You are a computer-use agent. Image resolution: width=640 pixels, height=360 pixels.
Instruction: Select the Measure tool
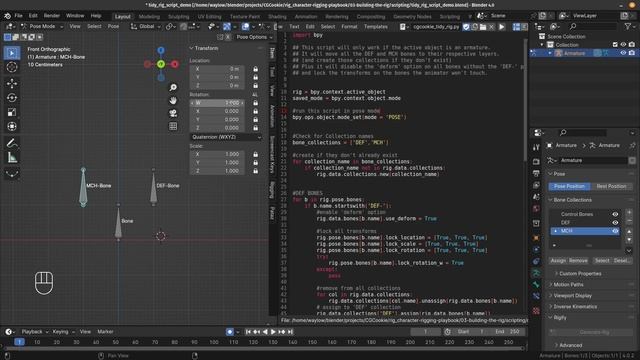coord(12,157)
